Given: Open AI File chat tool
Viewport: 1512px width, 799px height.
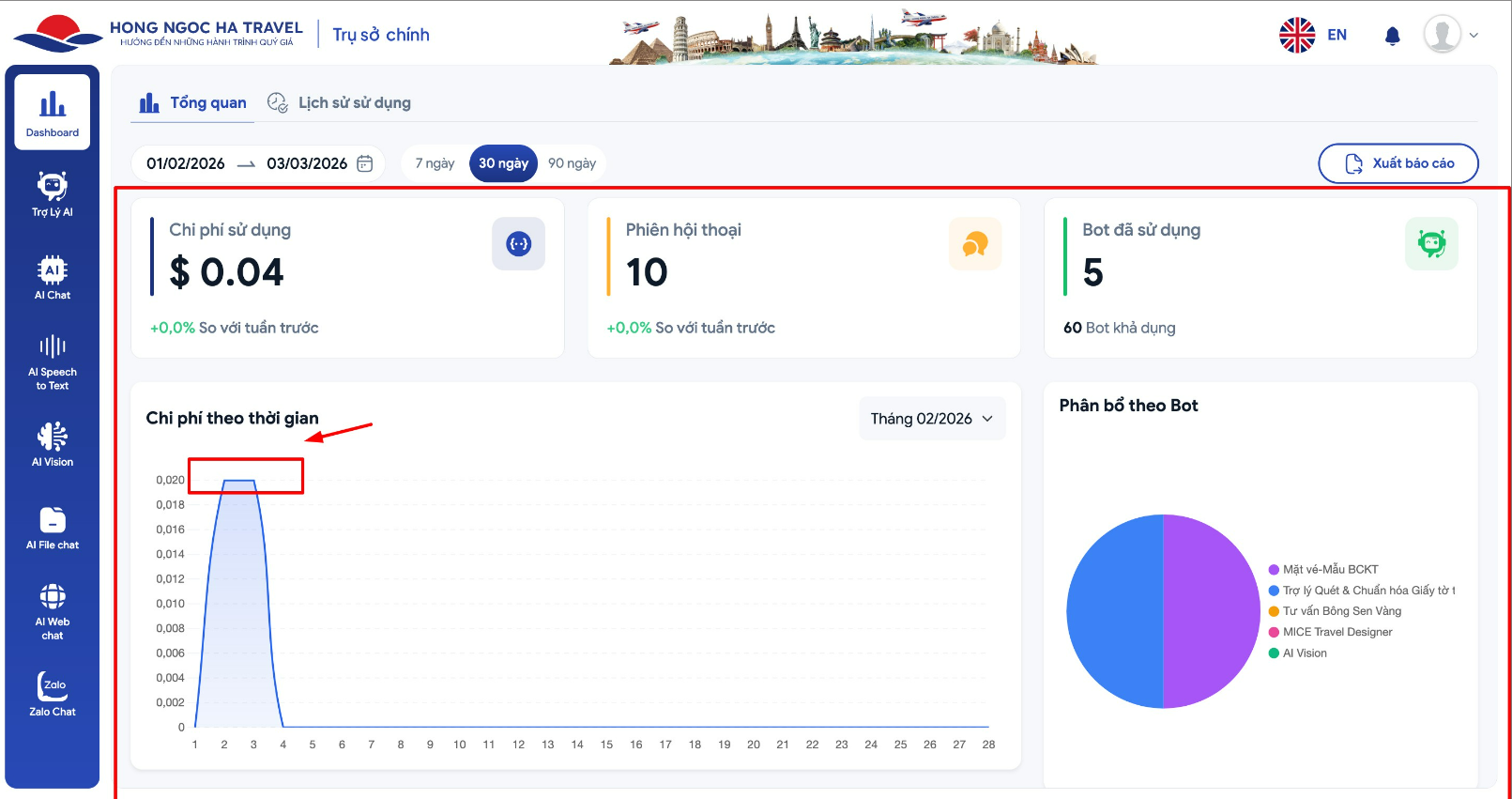Looking at the screenshot, I should point(53,528).
